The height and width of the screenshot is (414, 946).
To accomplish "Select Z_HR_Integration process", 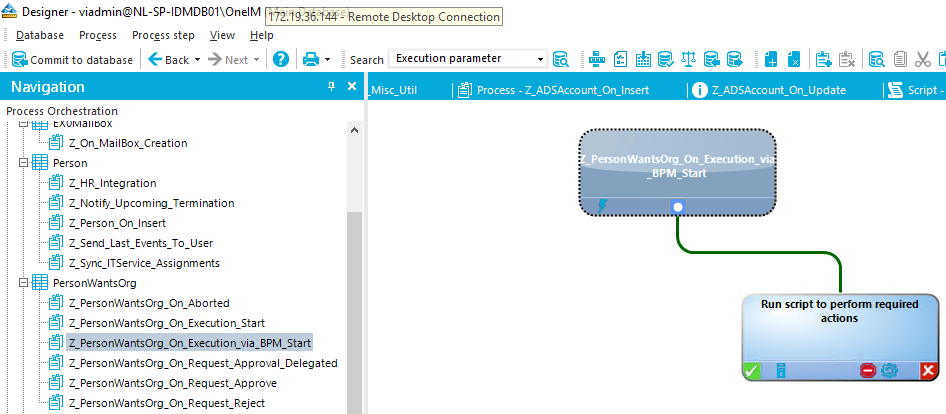I will 113,183.
